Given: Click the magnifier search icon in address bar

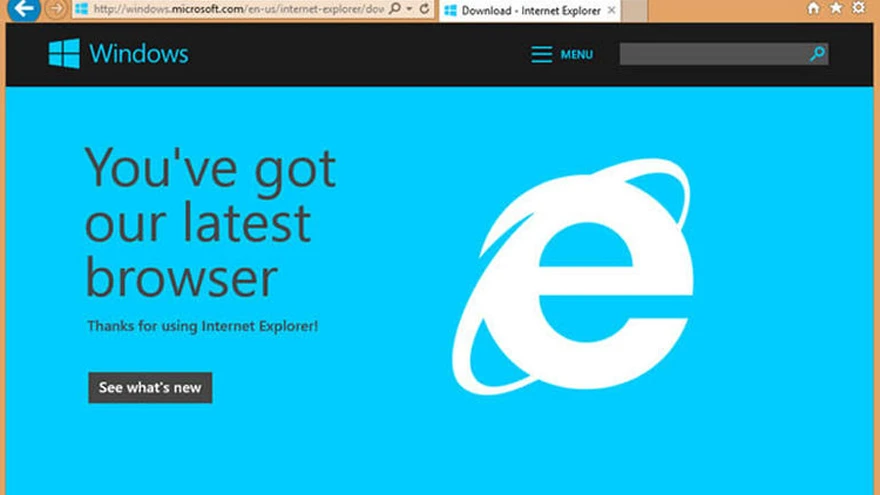Looking at the screenshot, I should coord(396,9).
